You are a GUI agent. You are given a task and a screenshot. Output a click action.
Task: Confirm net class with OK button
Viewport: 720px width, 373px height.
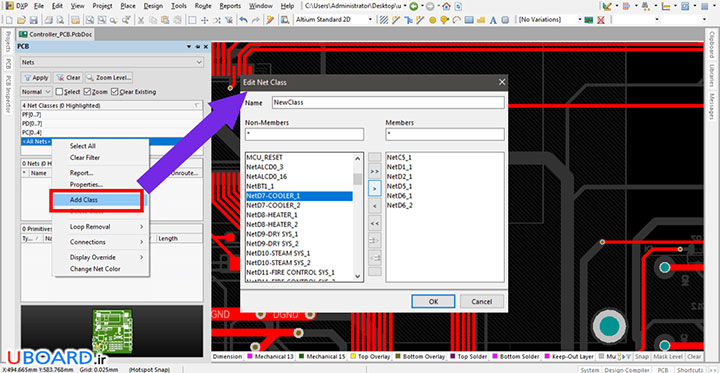point(433,302)
